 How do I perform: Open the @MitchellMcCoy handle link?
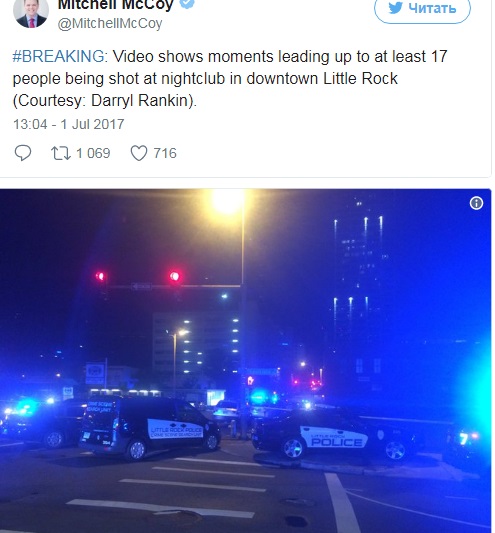coord(110,23)
